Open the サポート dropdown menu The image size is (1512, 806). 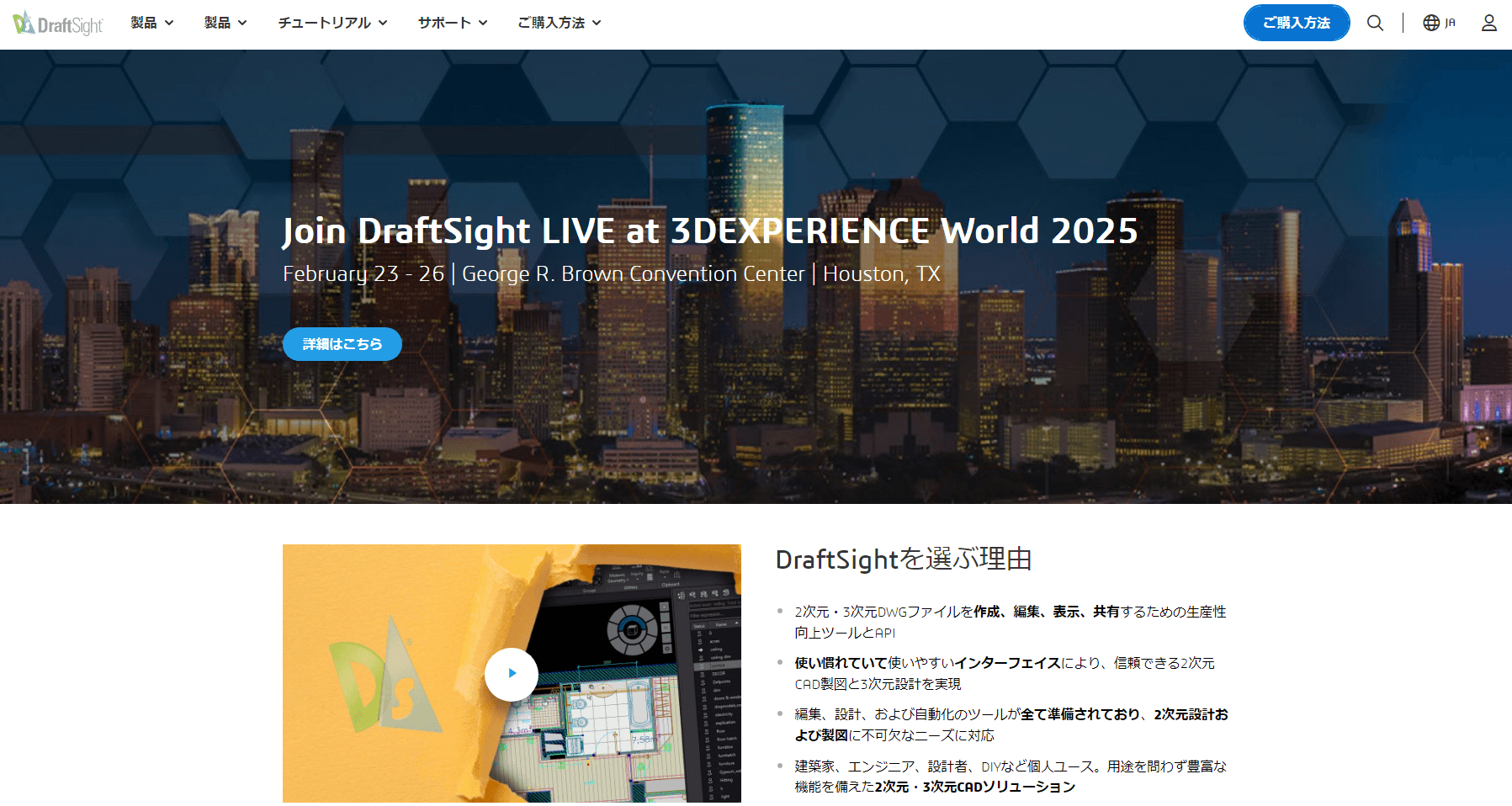coord(453,23)
